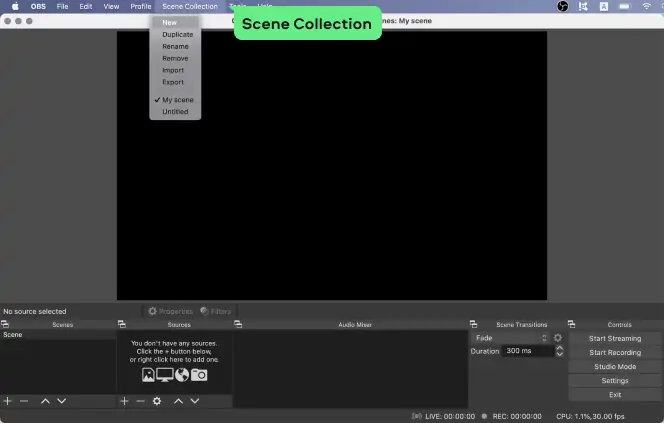Pop out the Sources dock icon
This screenshot has height=423, width=664.
(122, 324)
